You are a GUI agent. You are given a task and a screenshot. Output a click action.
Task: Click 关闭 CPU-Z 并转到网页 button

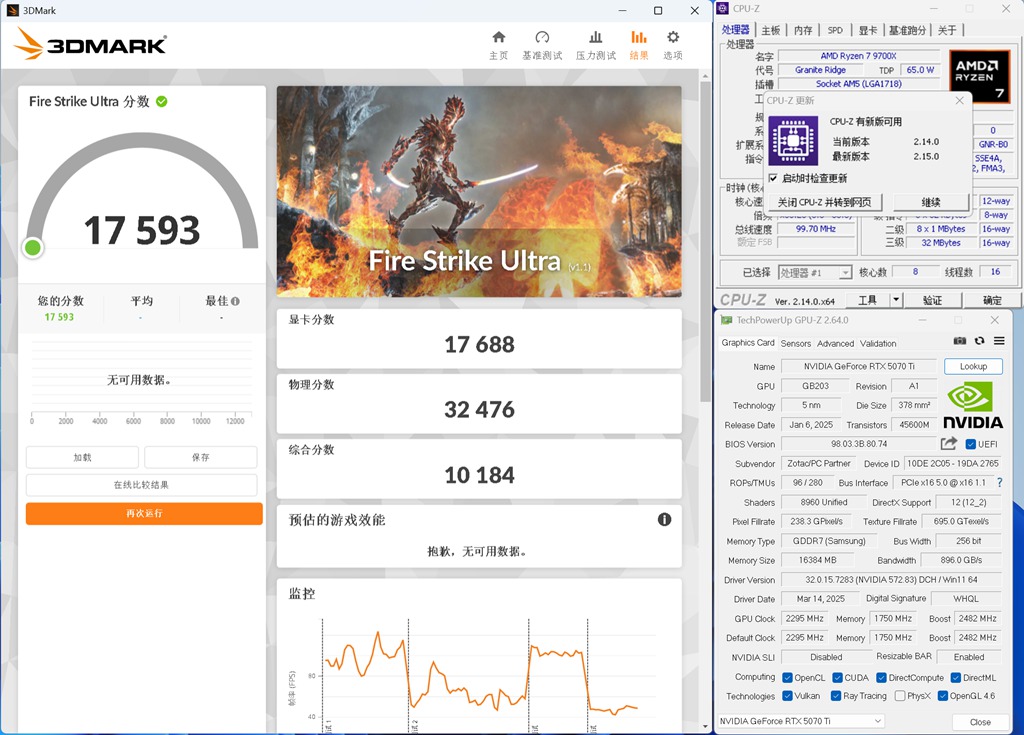pyautogui.click(x=824, y=203)
